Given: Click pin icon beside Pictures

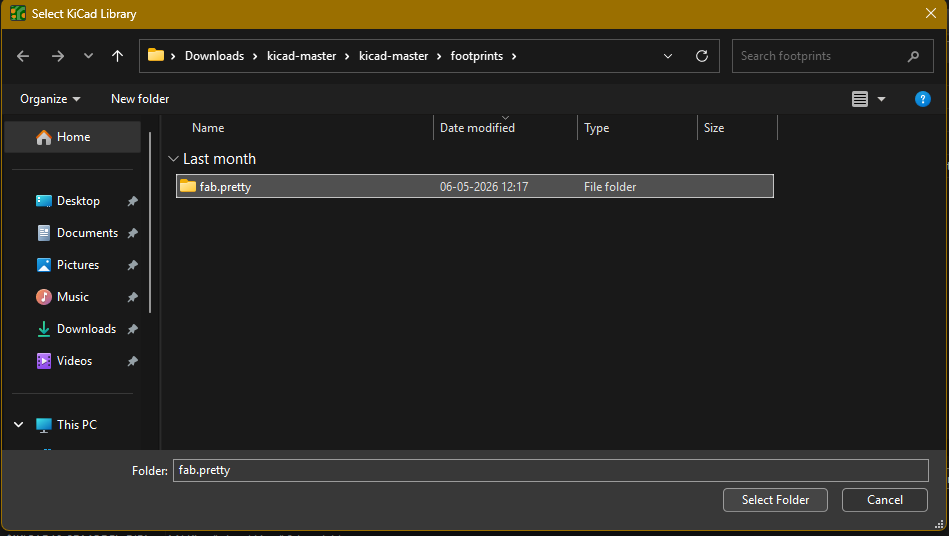Looking at the screenshot, I should [x=133, y=265].
